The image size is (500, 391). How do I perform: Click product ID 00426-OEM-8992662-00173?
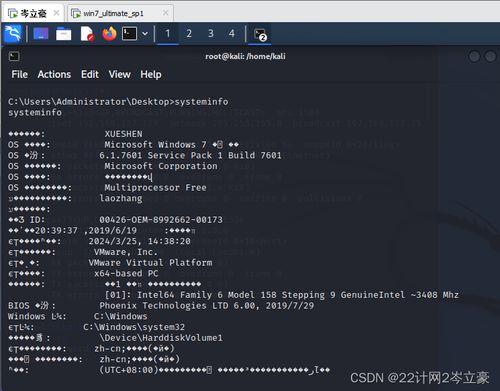(x=161, y=220)
